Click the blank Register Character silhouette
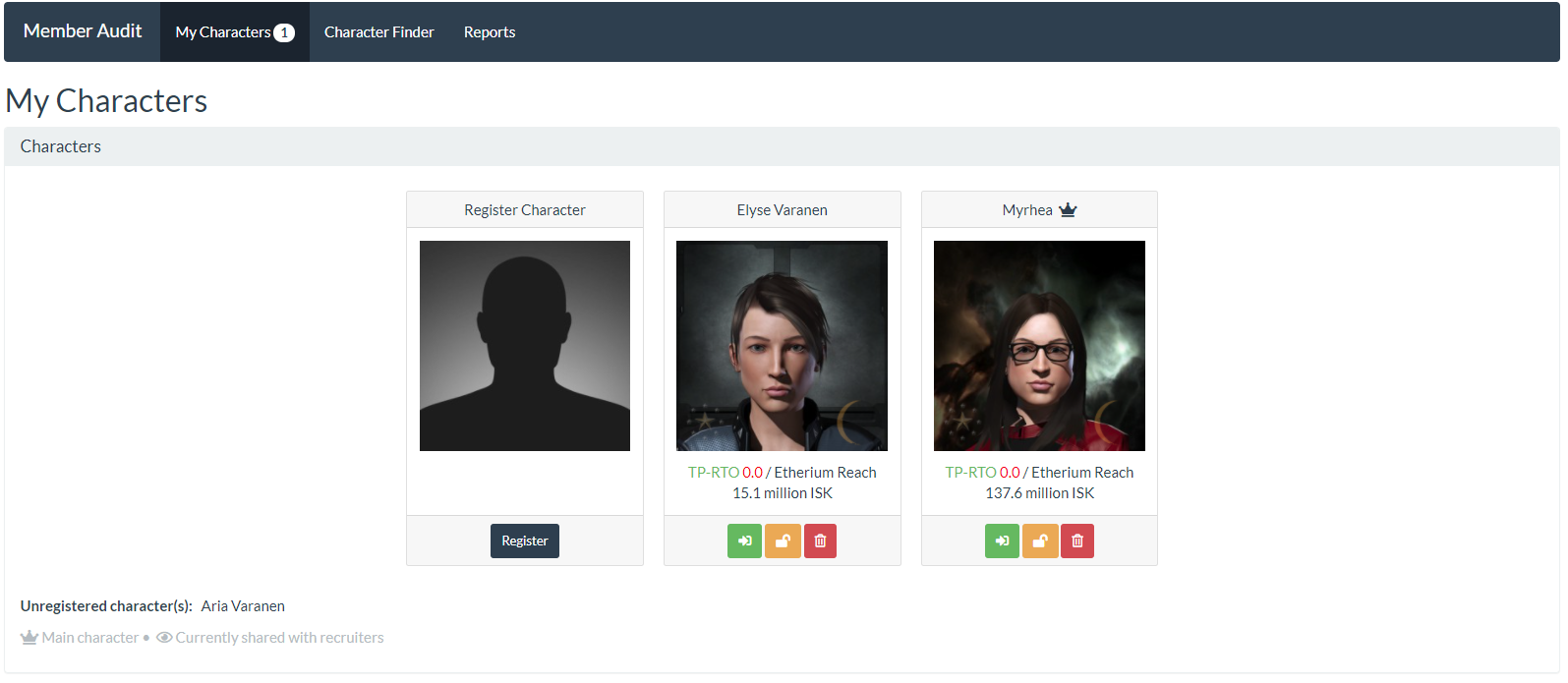This screenshot has height=683, width=1568. 525,346
